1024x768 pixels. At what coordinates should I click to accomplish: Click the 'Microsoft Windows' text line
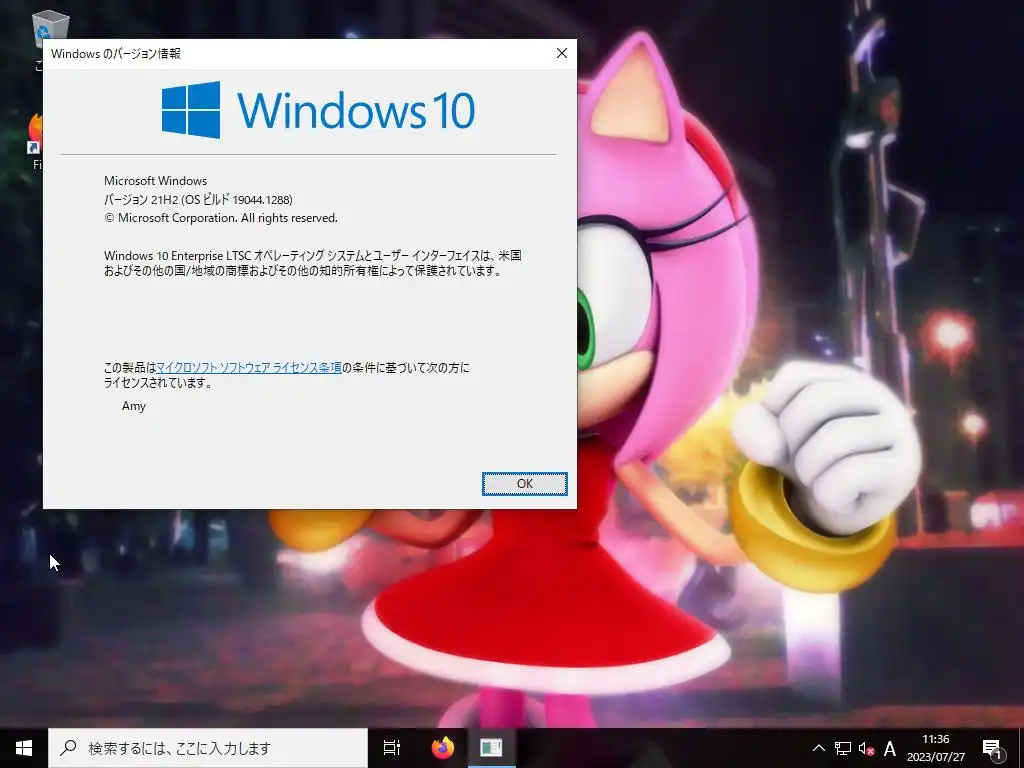(155, 181)
